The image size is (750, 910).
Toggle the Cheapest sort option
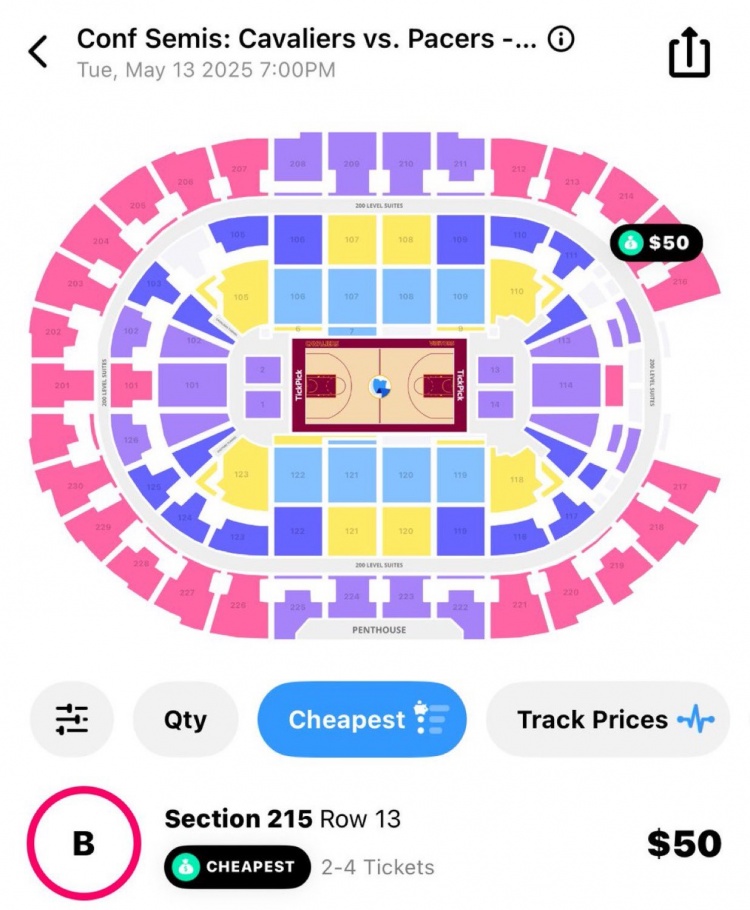[362, 719]
